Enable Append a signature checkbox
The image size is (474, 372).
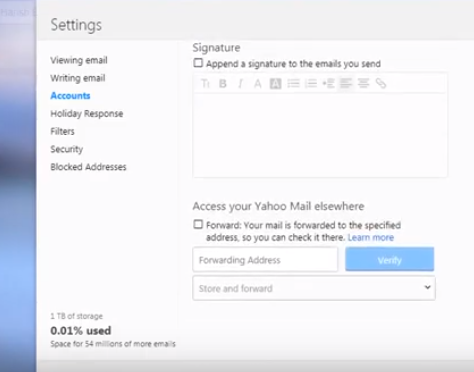(198, 63)
